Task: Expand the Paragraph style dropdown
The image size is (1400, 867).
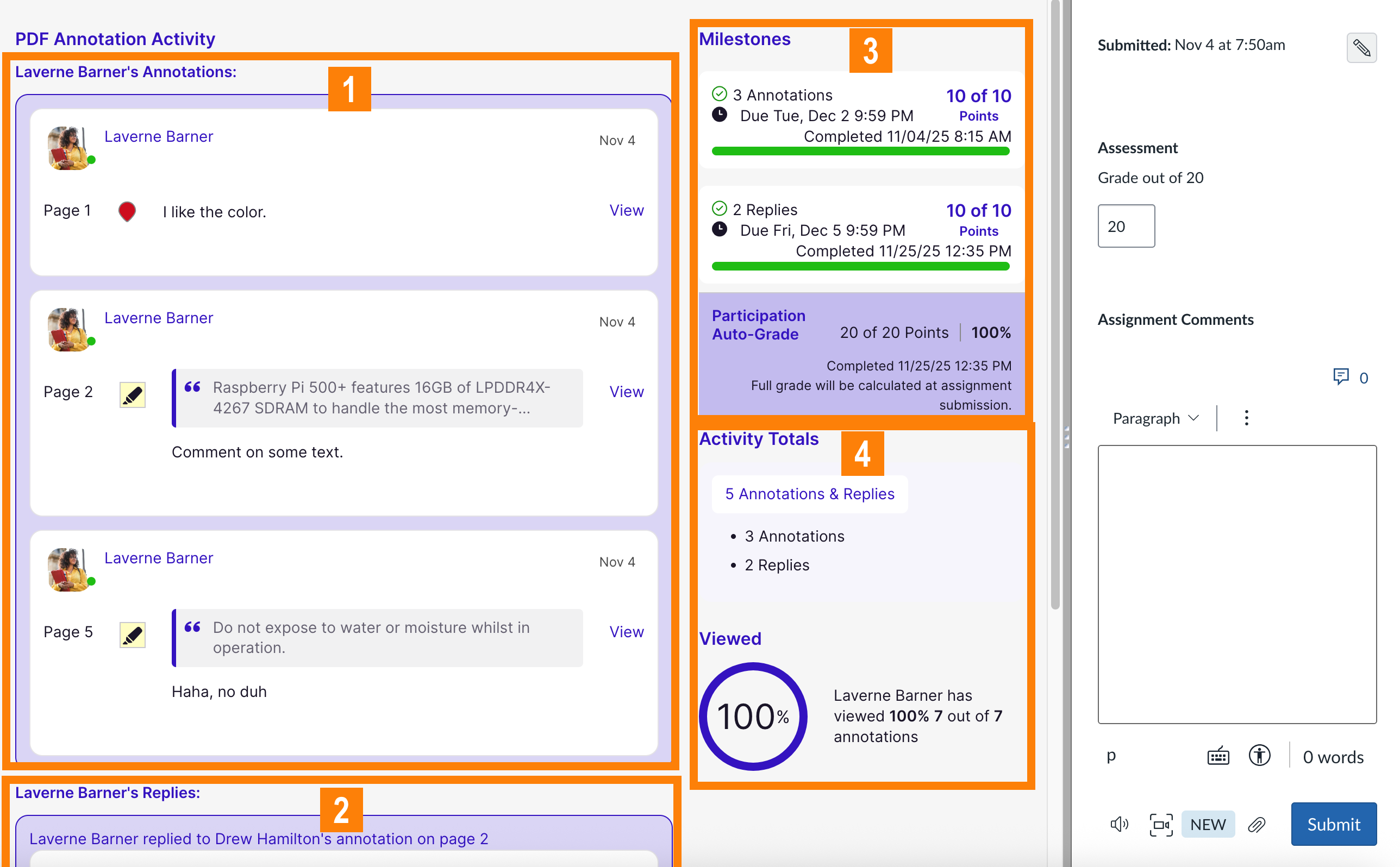Action: (x=1155, y=418)
